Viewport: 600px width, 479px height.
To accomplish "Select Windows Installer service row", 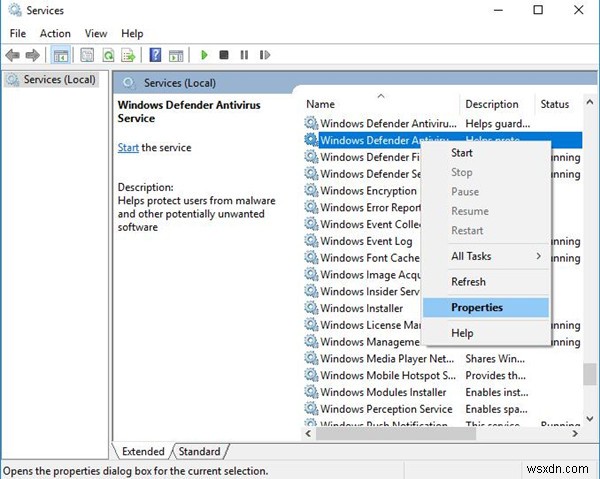I will 362,308.
